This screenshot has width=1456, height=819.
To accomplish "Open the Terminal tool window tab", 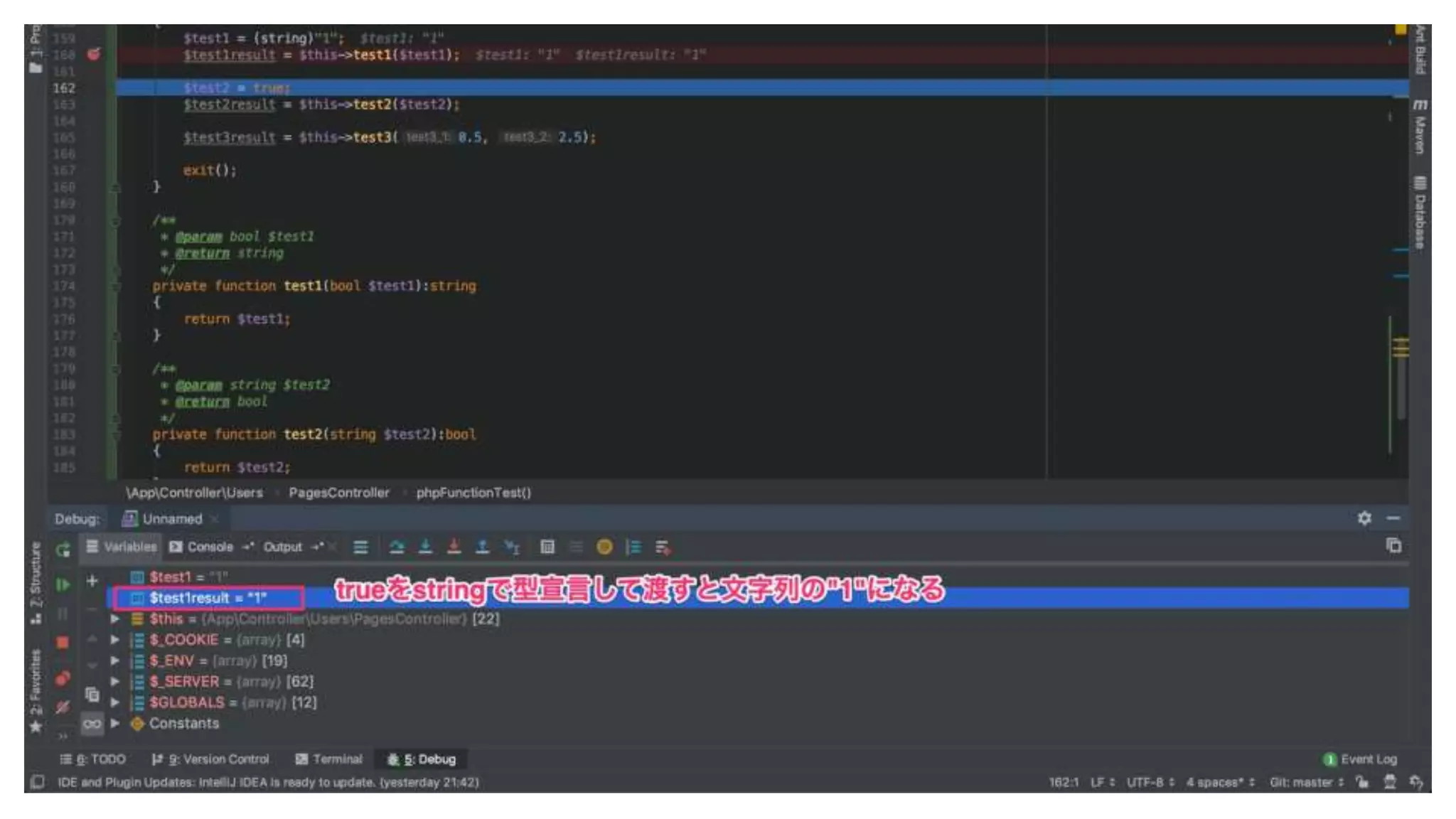I will click(x=328, y=759).
